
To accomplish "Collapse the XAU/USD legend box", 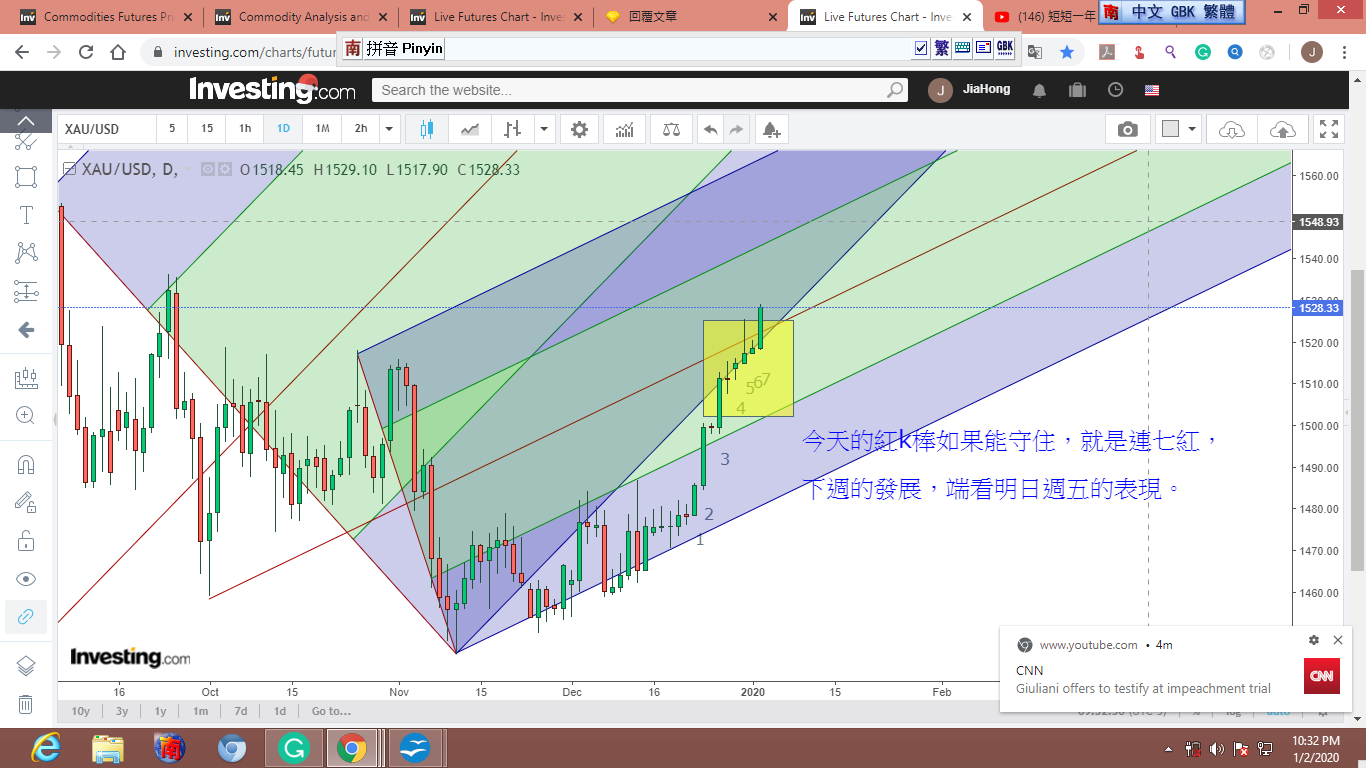I will point(68,170).
